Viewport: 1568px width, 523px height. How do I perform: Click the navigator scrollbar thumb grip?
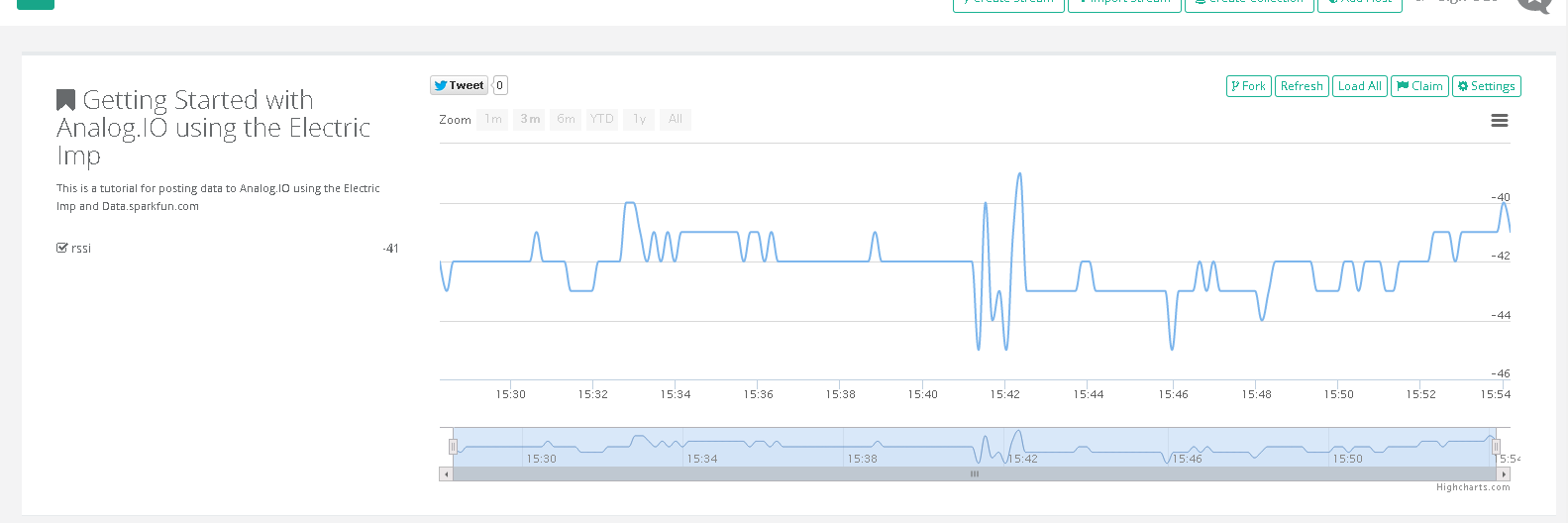click(x=975, y=474)
